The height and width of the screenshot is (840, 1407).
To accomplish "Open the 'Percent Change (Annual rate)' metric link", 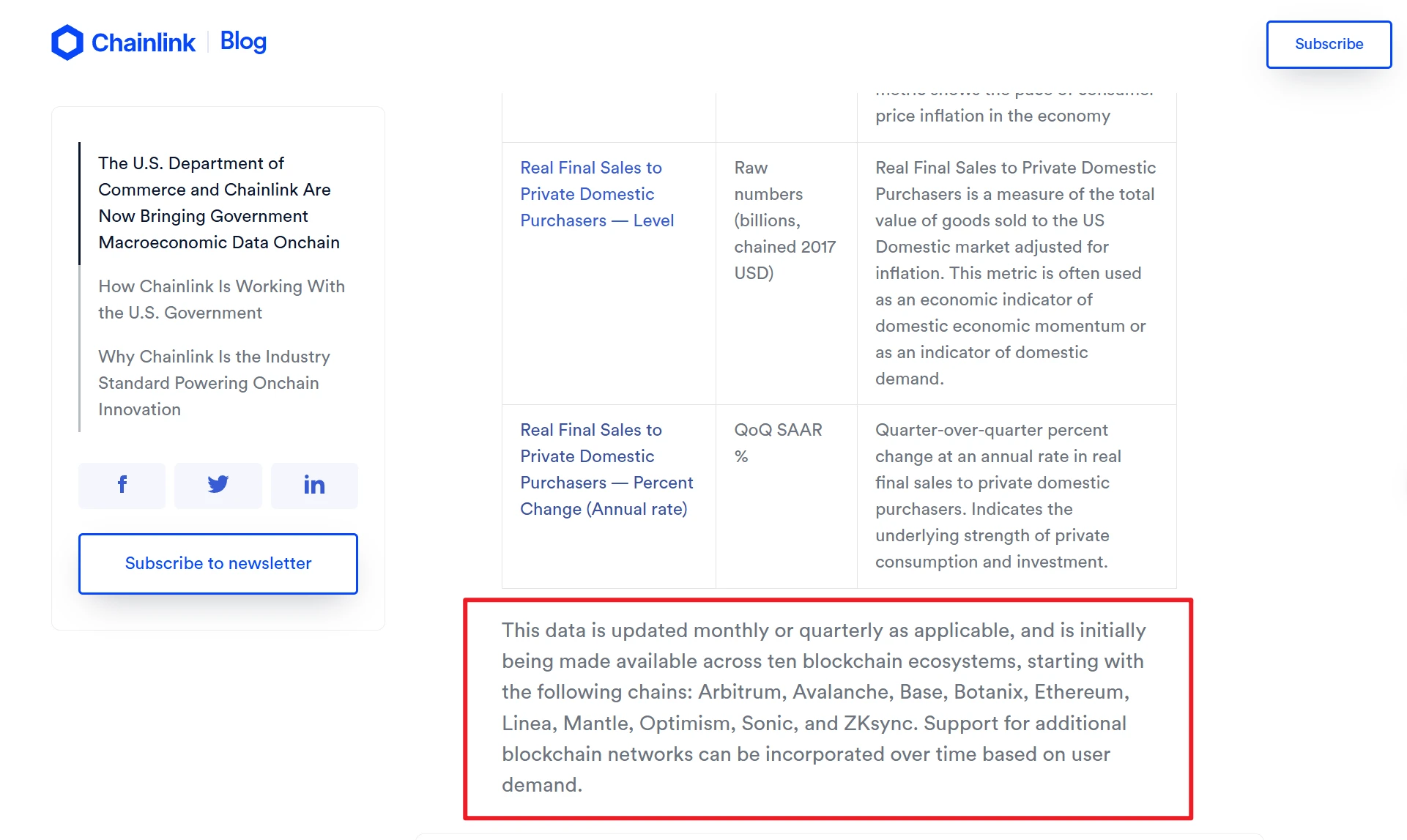I will point(606,469).
